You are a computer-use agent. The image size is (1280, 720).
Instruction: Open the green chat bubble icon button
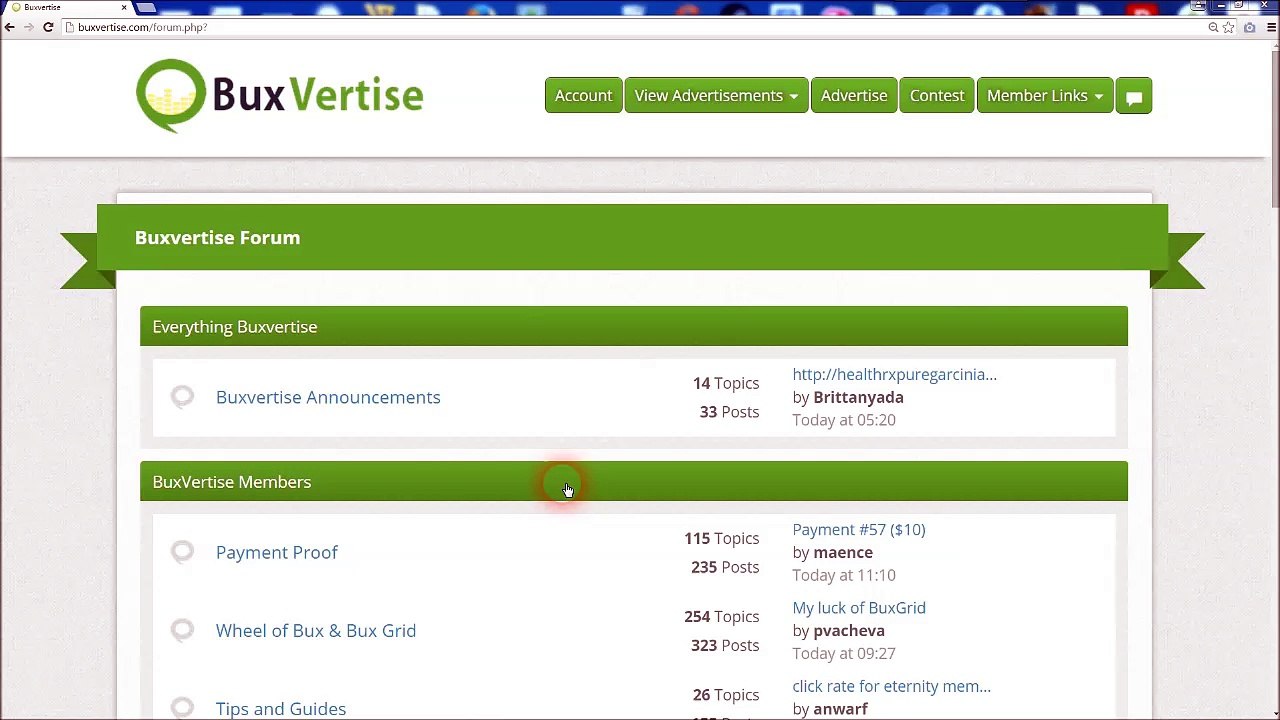coord(1134,96)
